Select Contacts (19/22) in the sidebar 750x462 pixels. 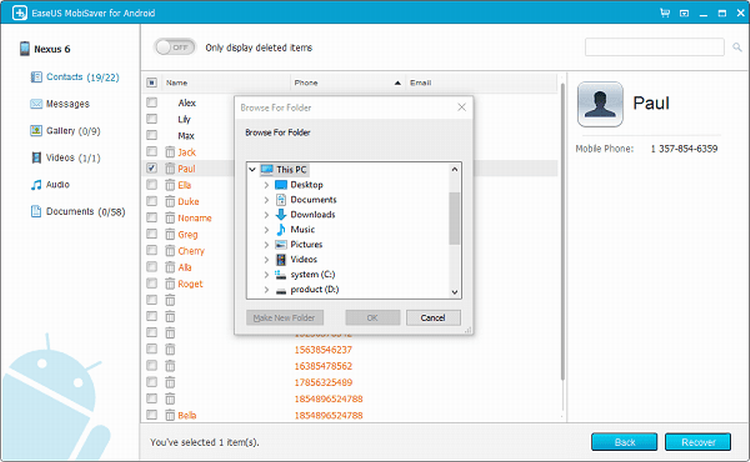(78, 77)
